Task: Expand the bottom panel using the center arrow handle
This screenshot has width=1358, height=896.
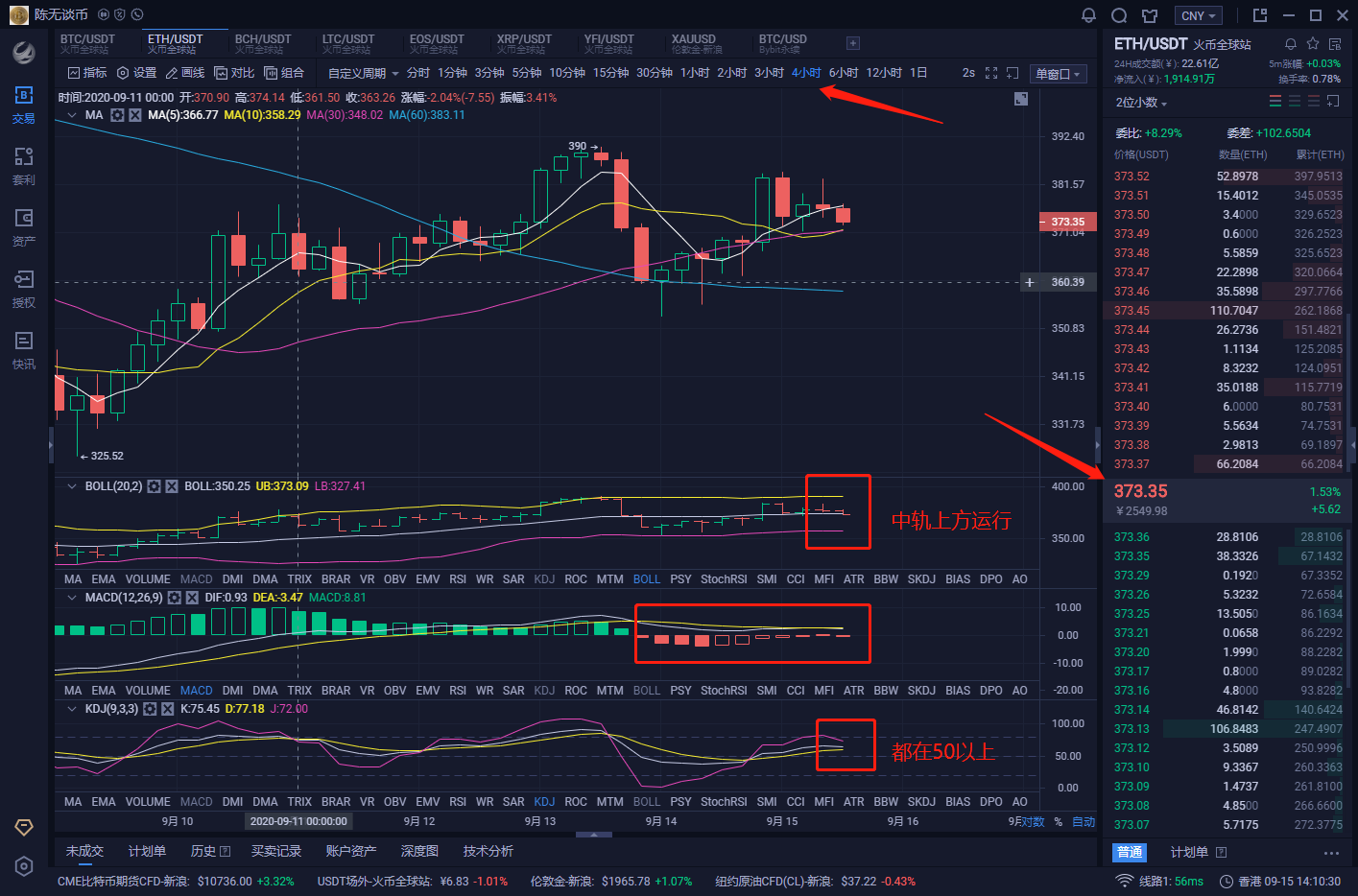Action: (594, 835)
